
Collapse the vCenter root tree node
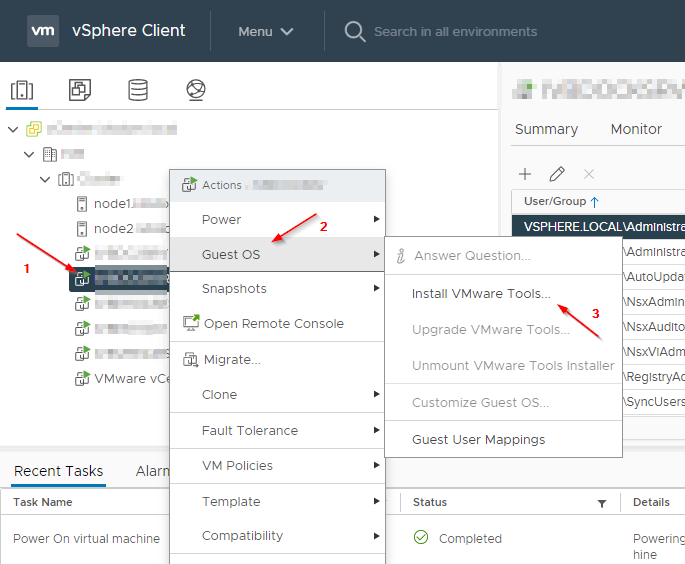pyautogui.click(x=13, y=129)
